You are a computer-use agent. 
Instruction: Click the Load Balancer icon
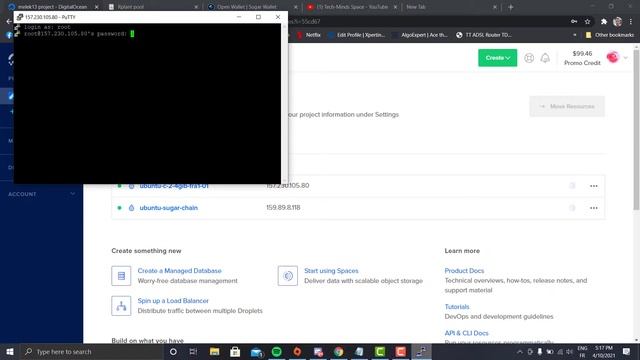click(x=121, y=306)
